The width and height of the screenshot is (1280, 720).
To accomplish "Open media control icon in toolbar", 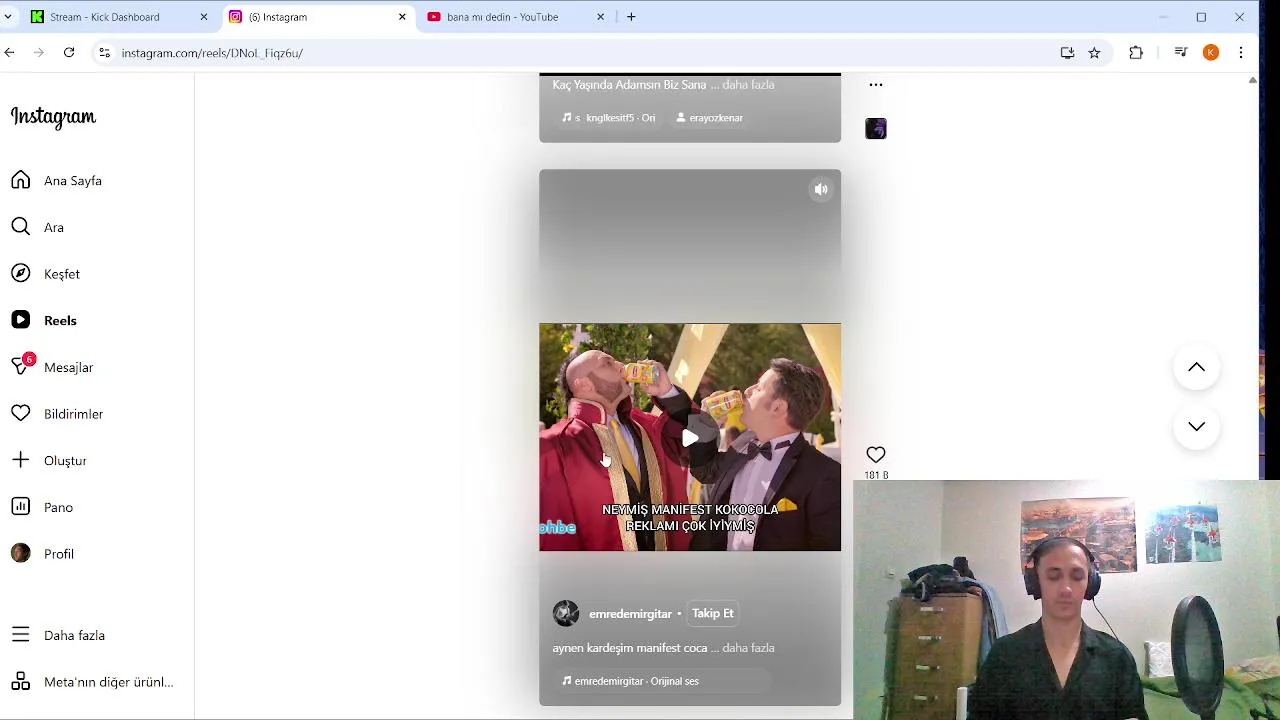I will pyautogui.click(x=1181, y=53).
